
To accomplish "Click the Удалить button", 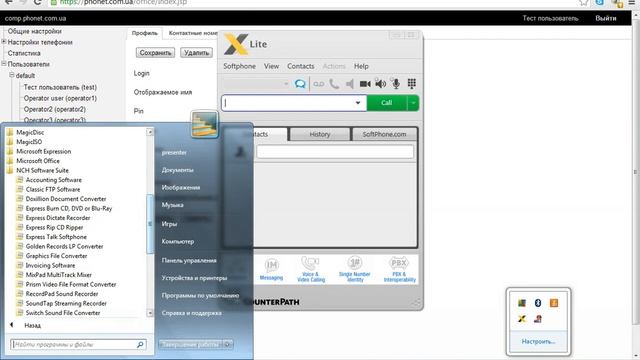I will point(196,53).
